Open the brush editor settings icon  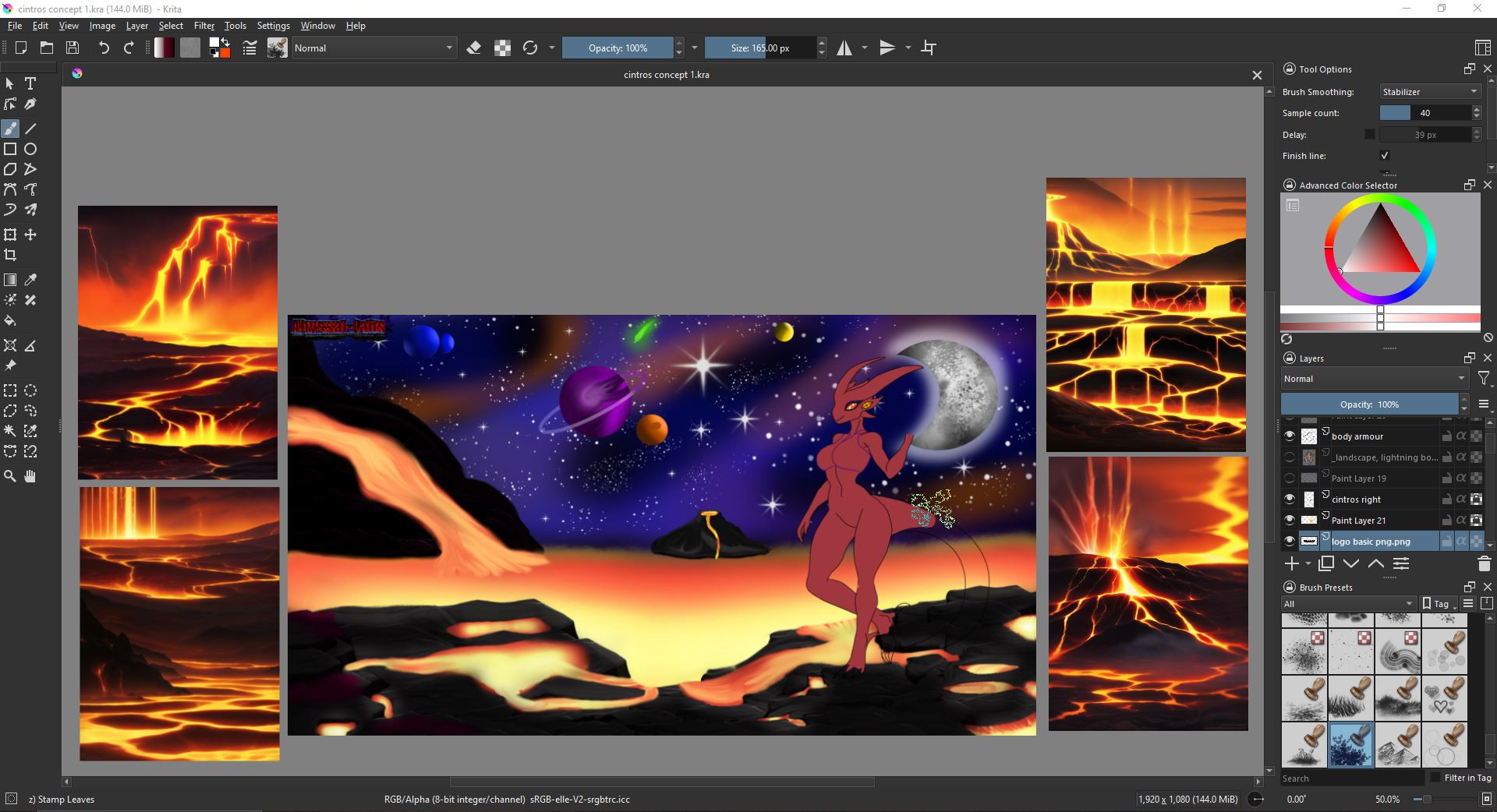249,48
